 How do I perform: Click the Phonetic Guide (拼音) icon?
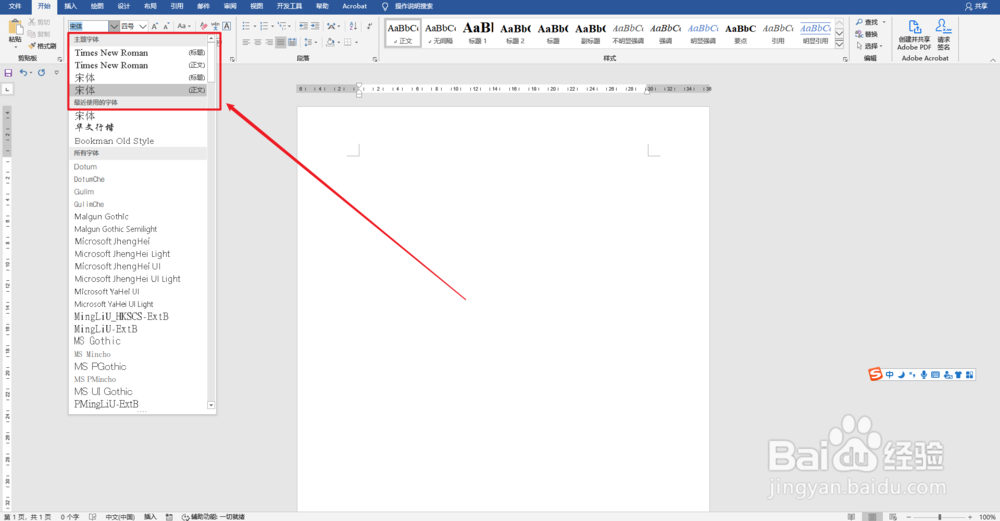click(x=215, y=26)
